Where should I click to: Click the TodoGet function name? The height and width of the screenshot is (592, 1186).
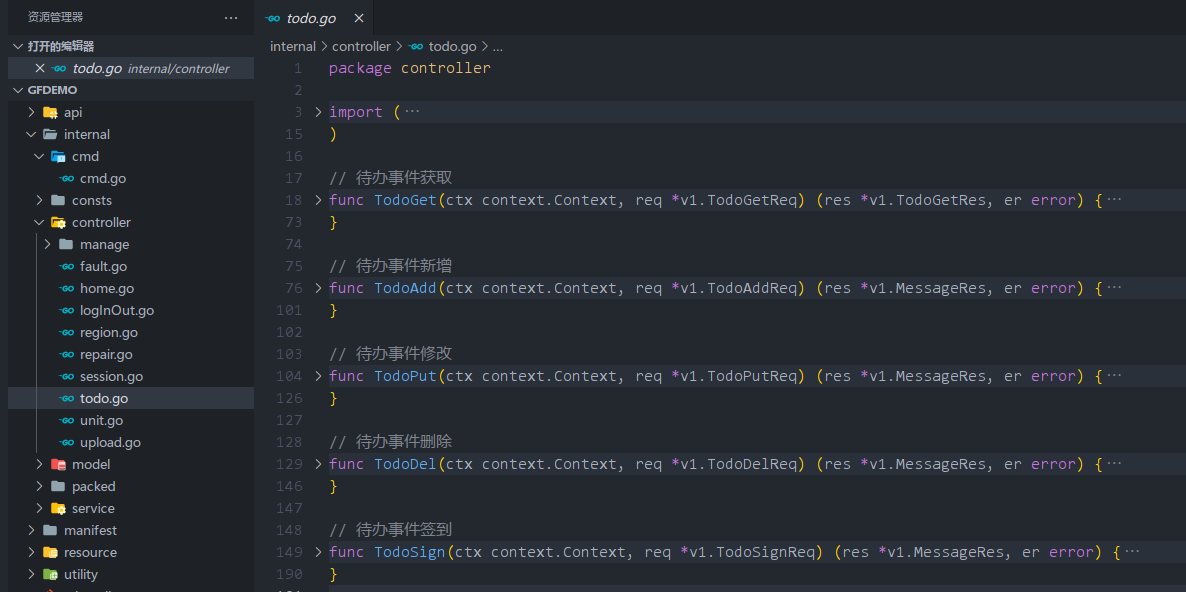click(x=405, y=200)
